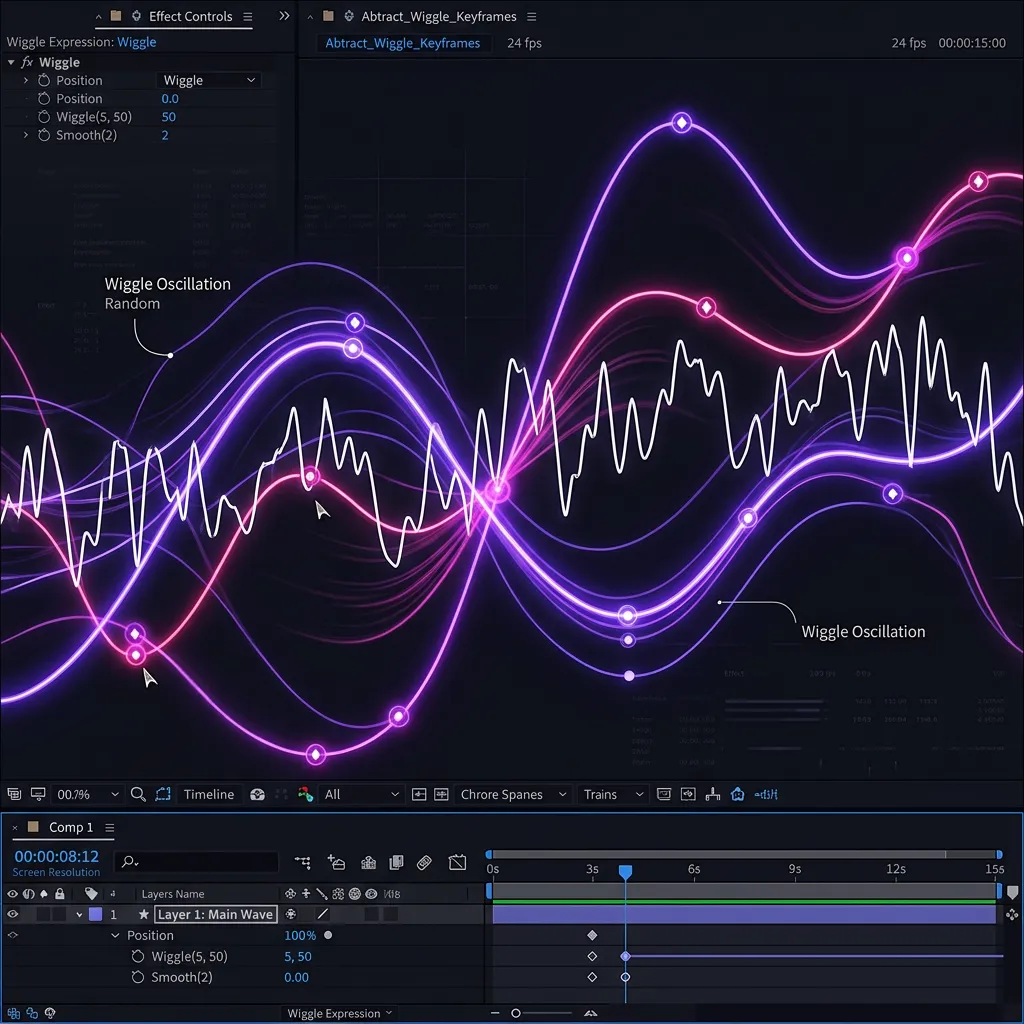Click the third icon in the timeline switch row
The height and width of the screenshot is (1024, 1024).
(368, 863)
